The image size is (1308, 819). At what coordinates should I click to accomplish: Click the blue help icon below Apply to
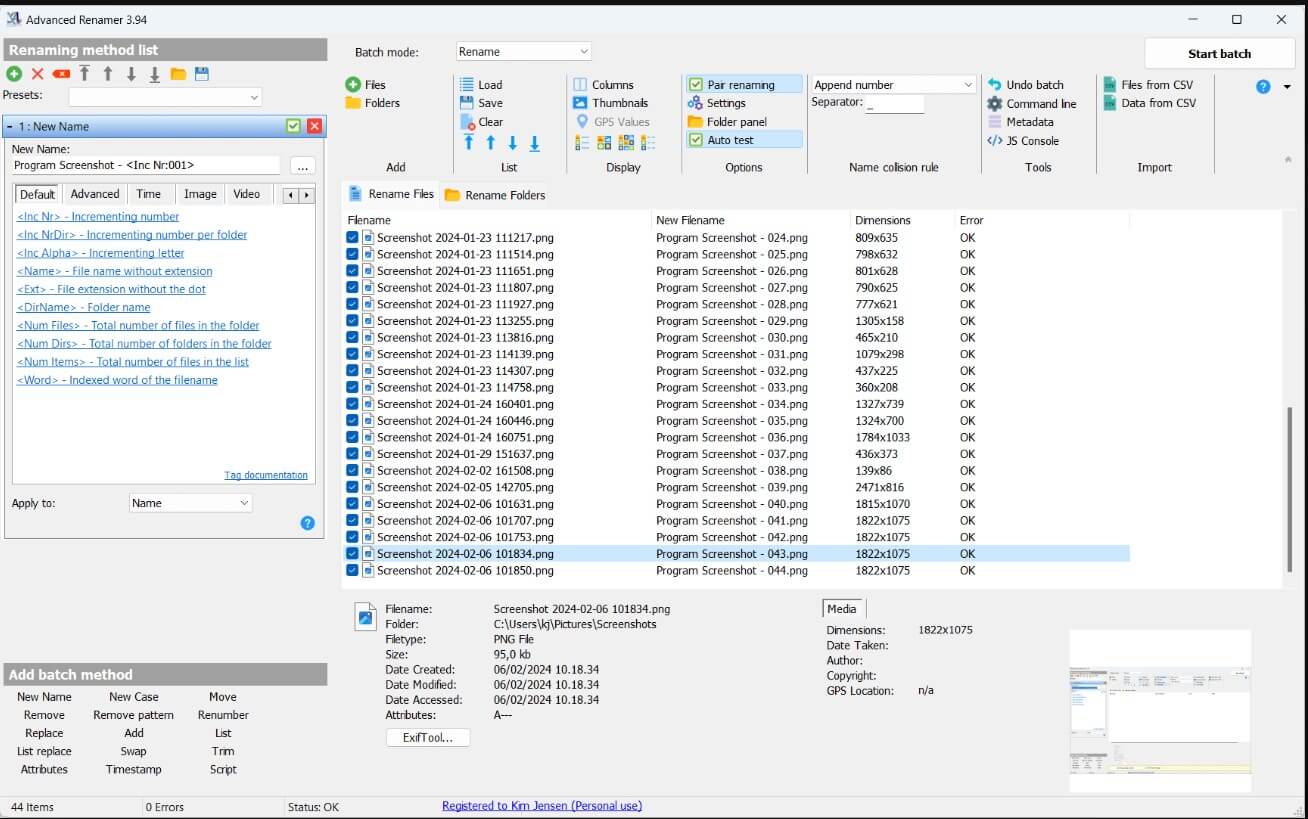coord(307,523)
